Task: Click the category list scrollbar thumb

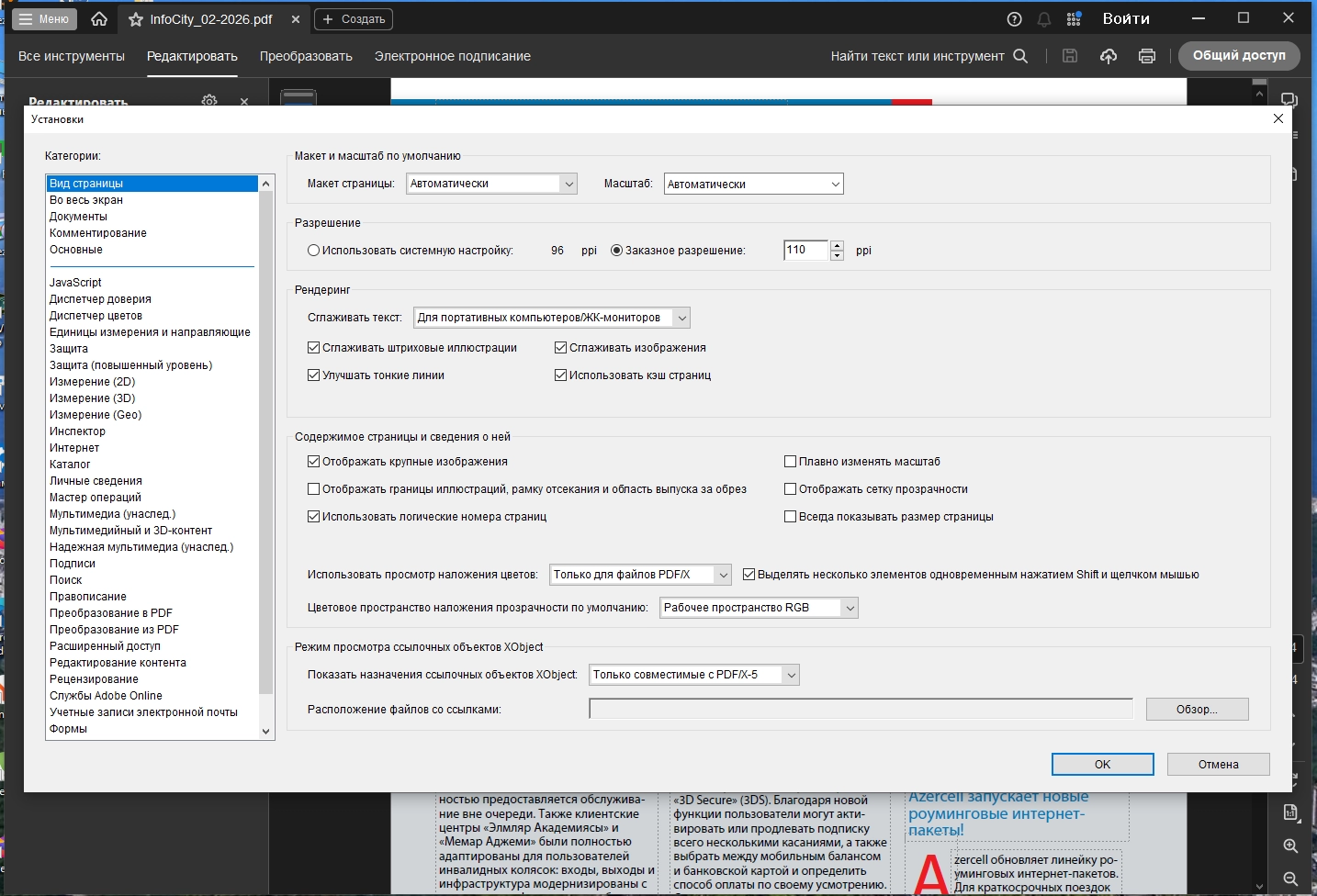Action: pyautogui.click(x=266, y=442)
